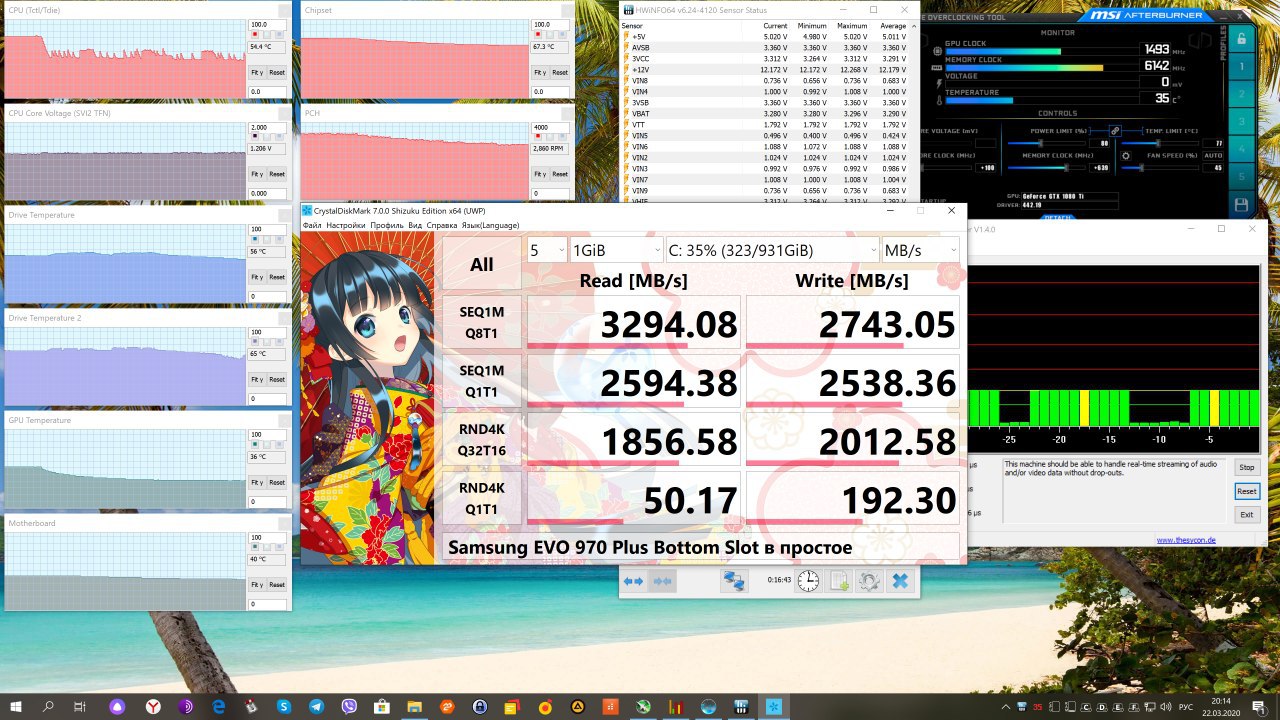
Task: Open the Профиль menu
Action: pyautogui.click(x=387, y=225)
